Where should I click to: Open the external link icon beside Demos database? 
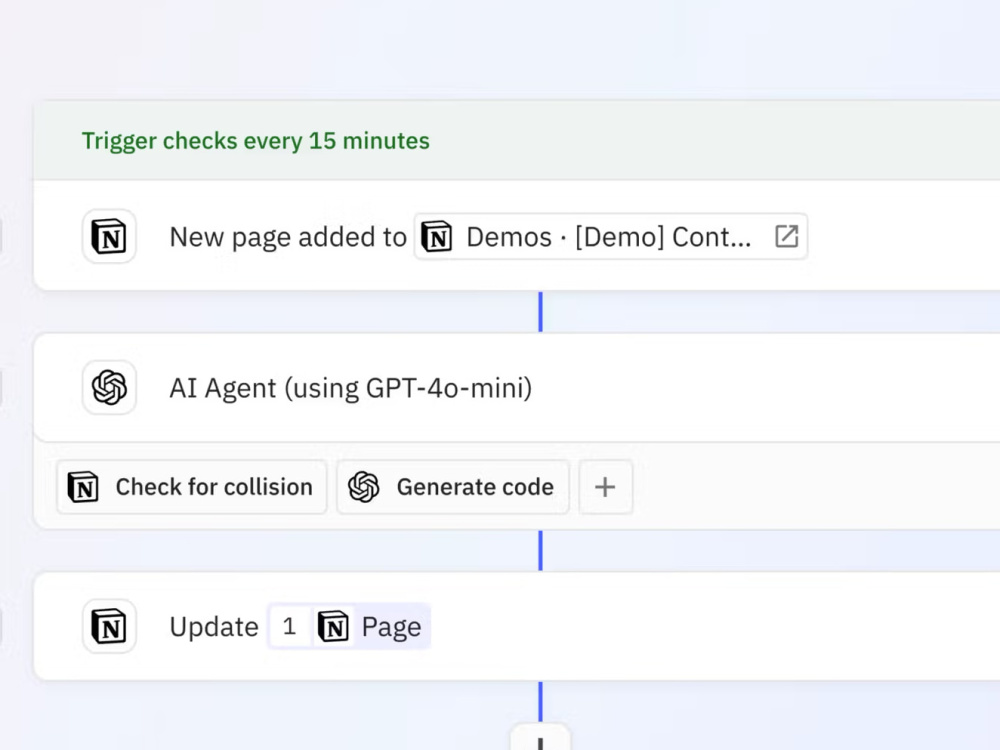786,237
